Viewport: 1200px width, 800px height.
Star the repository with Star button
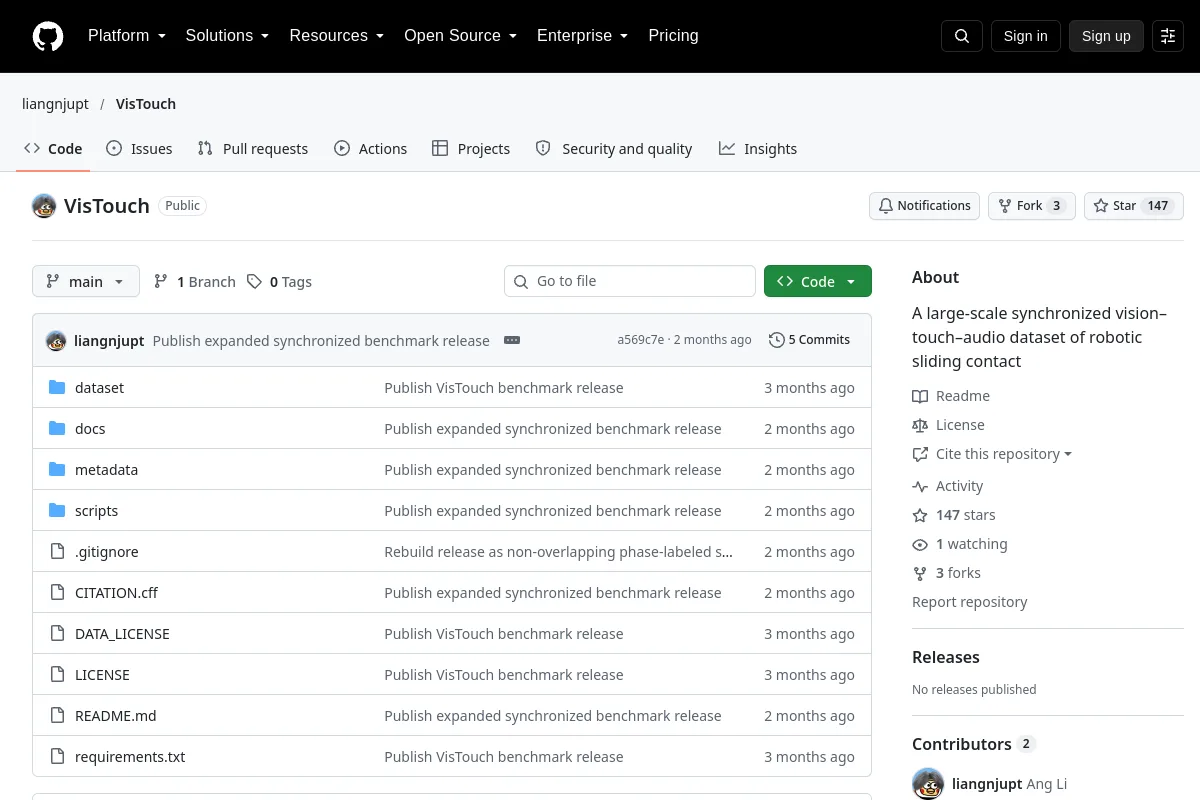point(1134,206)
